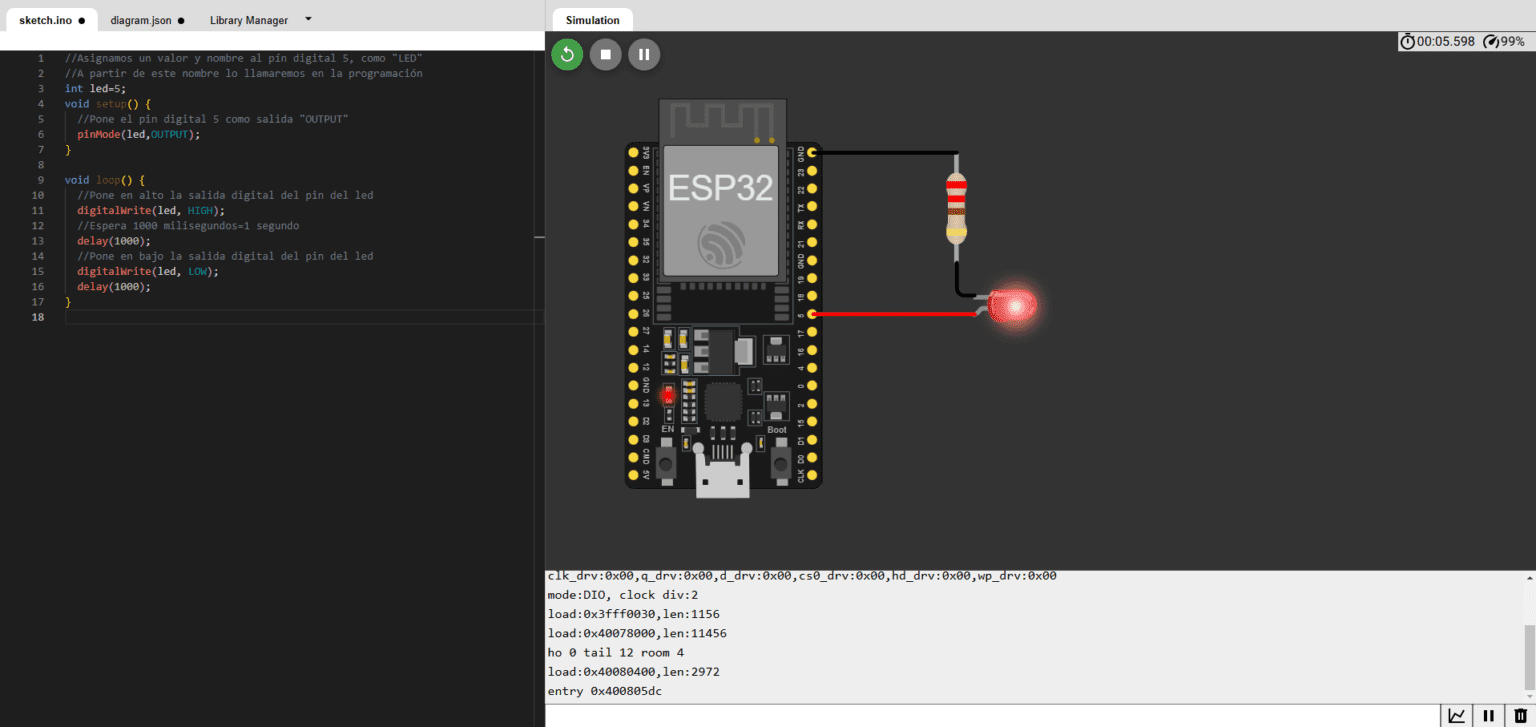Screen dimensions: 1536x727
Task: Place cursor on the digitalWrite HIGH line
Action: [150, 210]
